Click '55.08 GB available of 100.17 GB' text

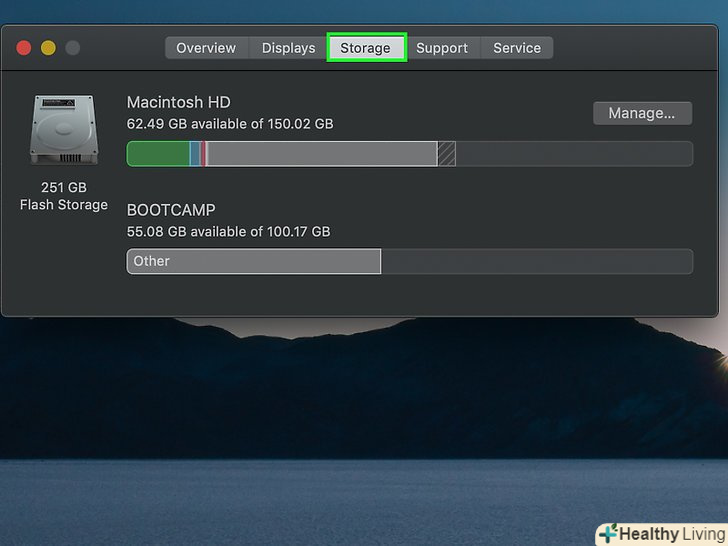point(228,232)
